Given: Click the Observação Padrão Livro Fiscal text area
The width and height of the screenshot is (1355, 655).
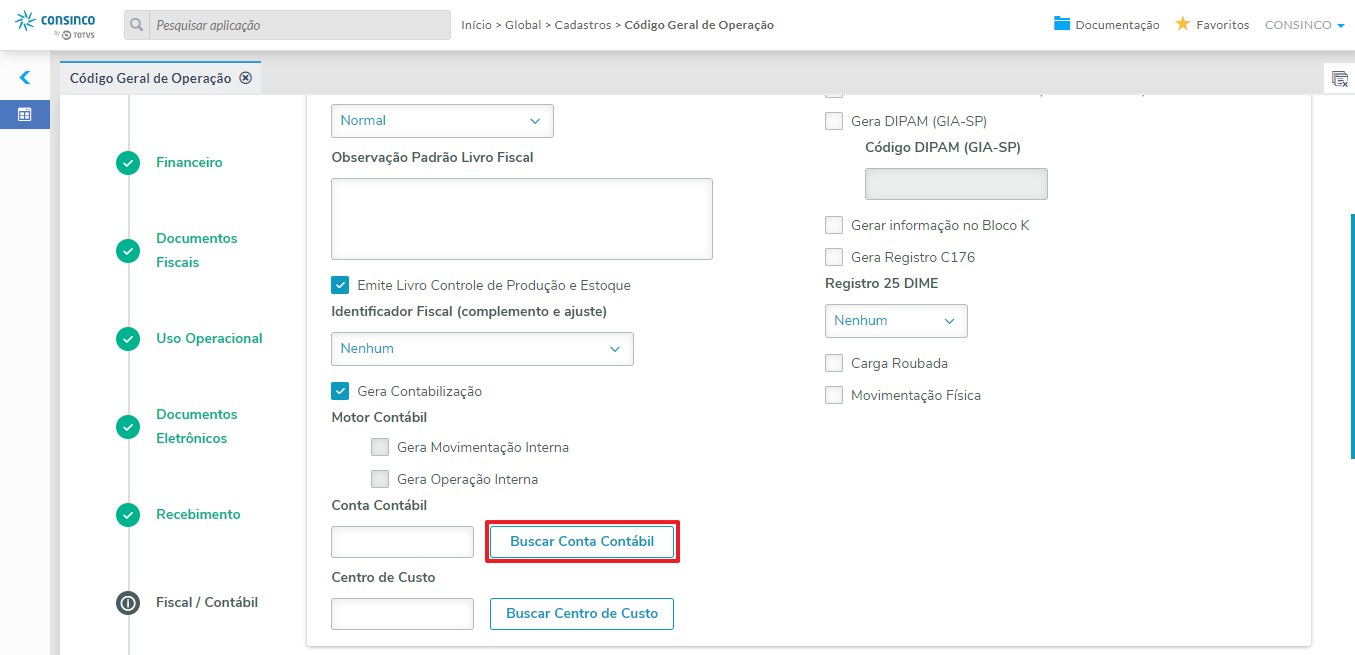Looking at the screenshot, I should click(x=521, y=219).
